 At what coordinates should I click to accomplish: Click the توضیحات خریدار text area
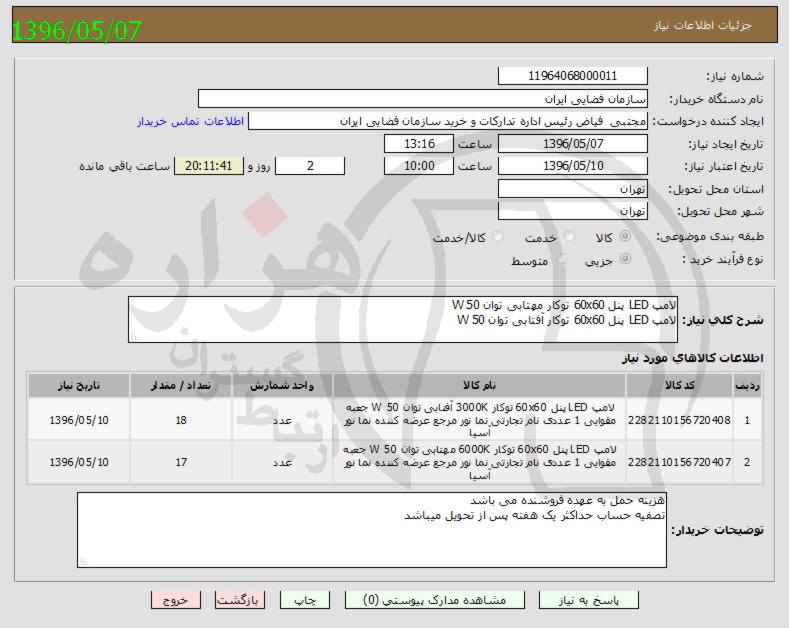(372, 529)
